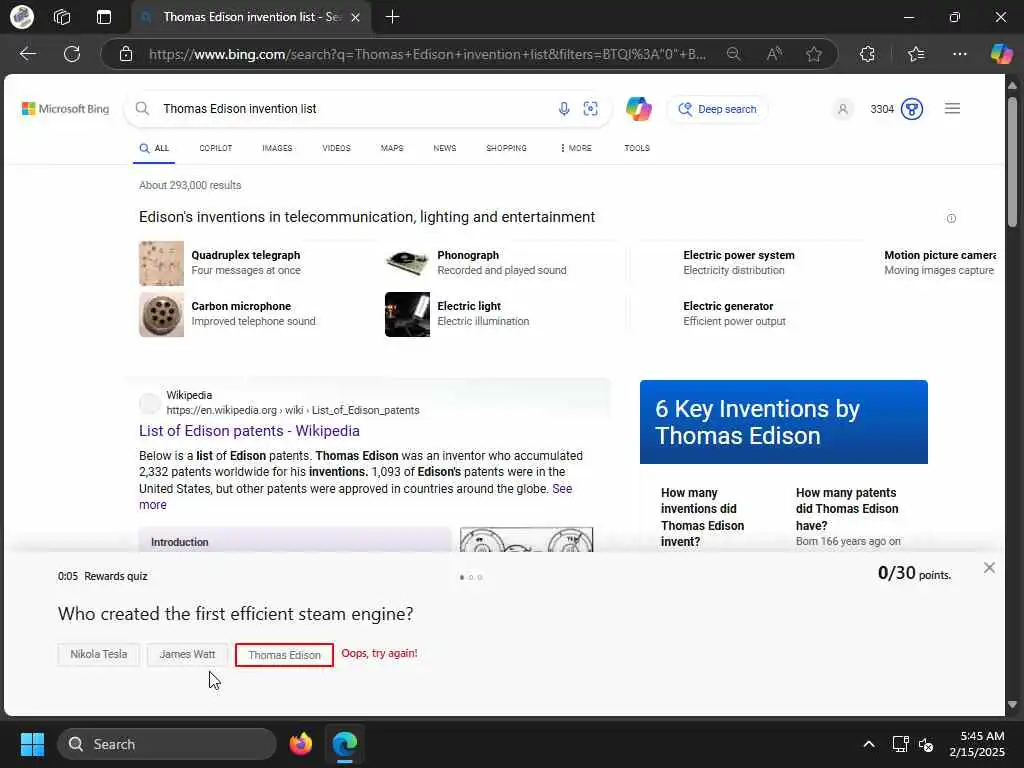
Task: Switch to the News search tab
Action: tap(445, 148)
